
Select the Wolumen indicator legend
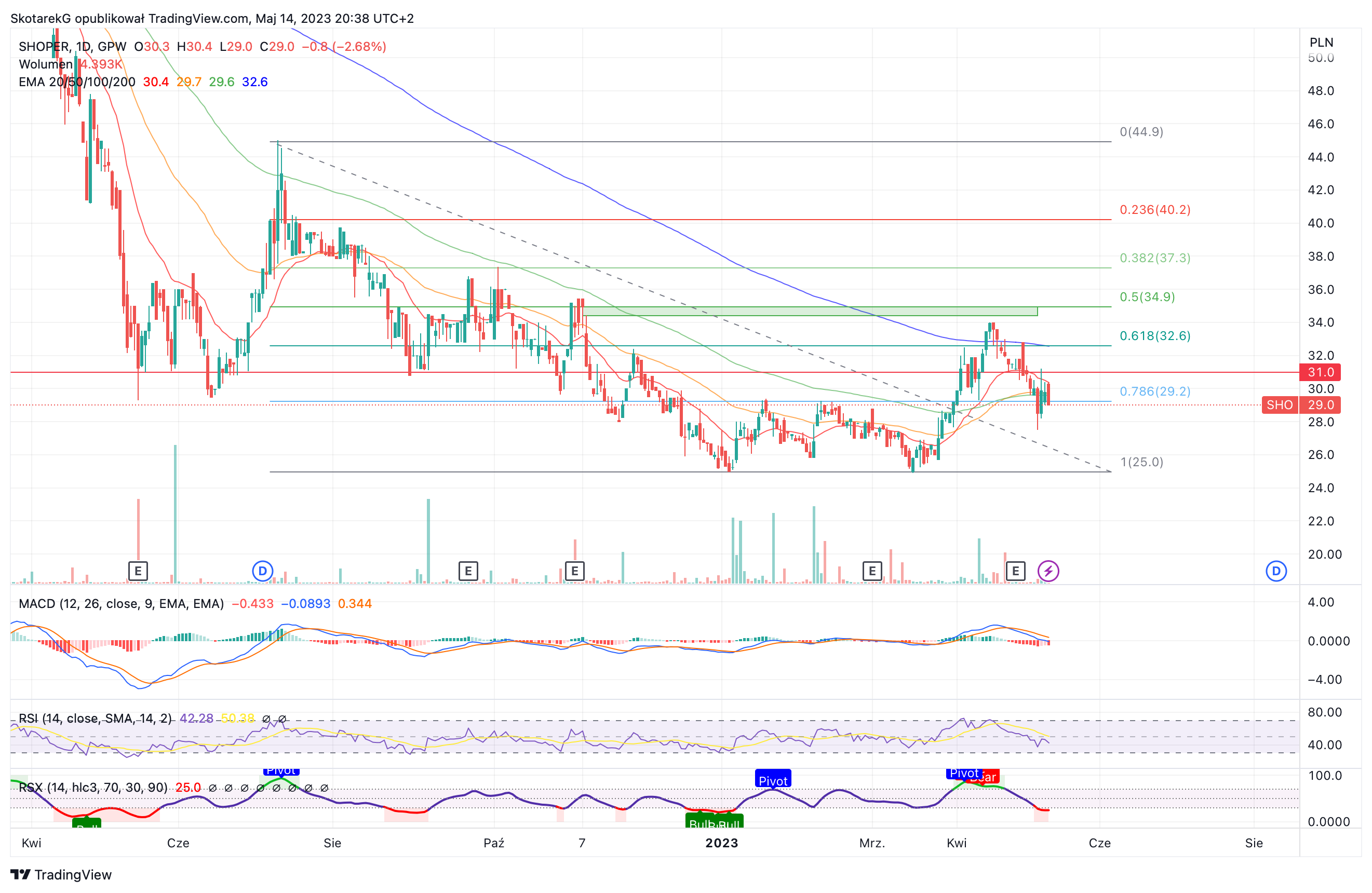[x=46, y=64]
